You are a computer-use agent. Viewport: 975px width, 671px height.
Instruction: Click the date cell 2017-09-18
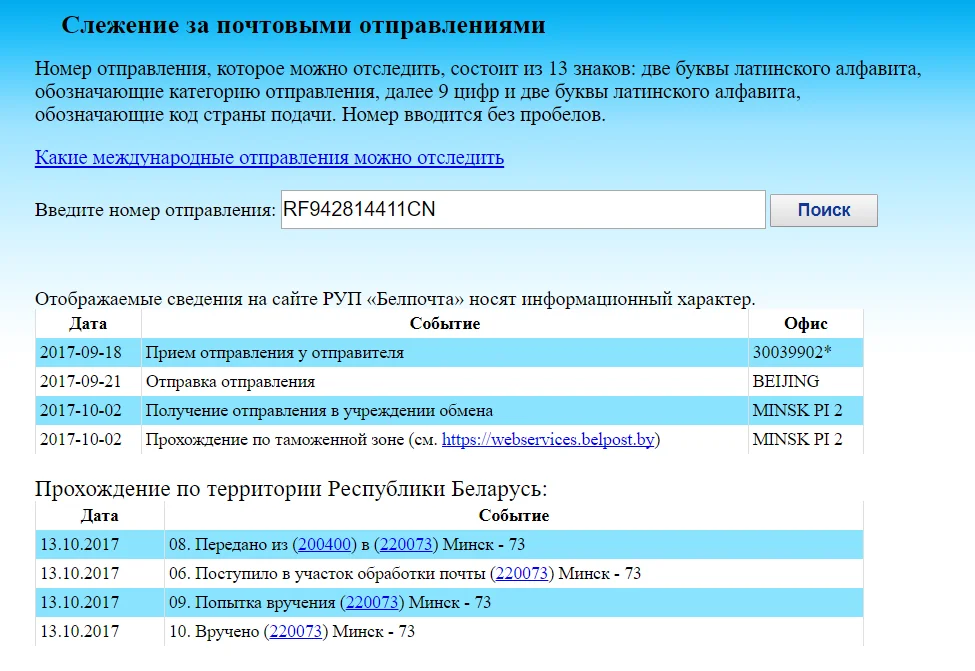point(81,353)
